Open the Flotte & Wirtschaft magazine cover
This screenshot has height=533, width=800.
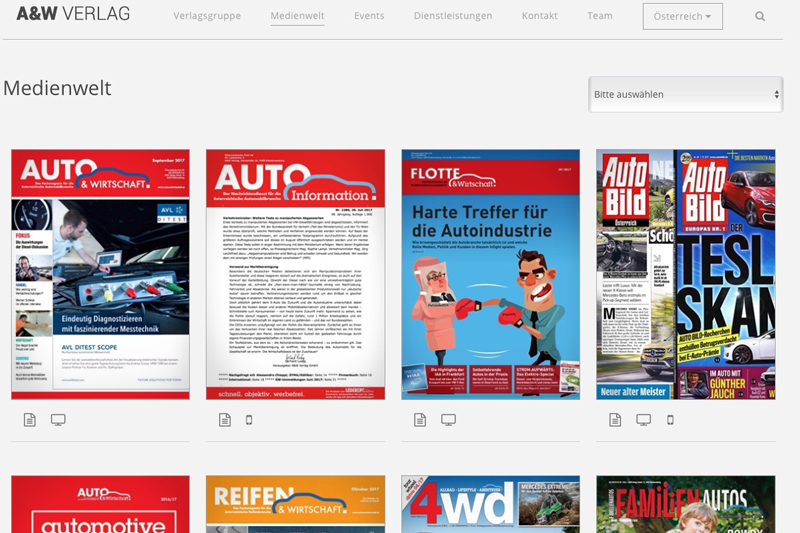pos(490,275)
